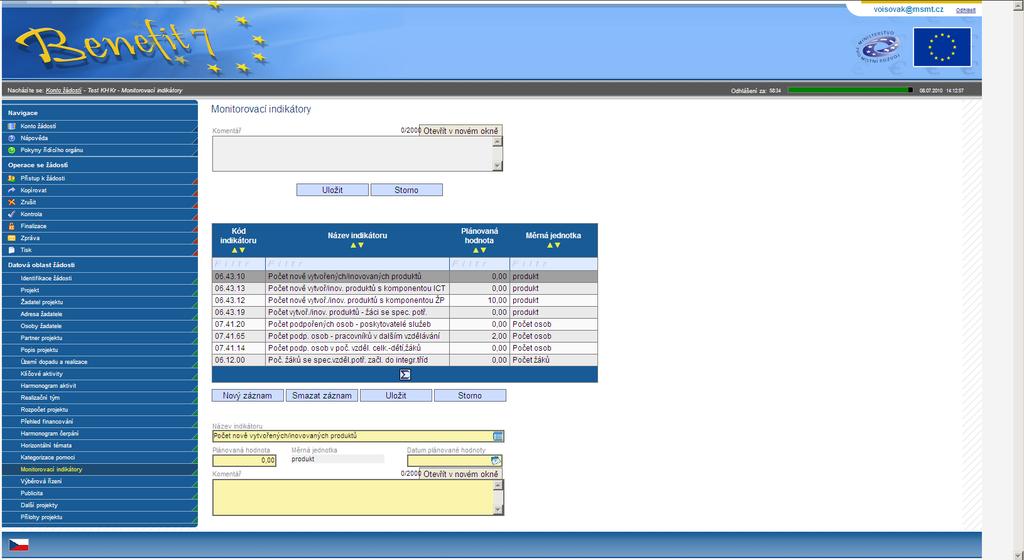Select row 'Počet nově vytvoř./inov. produktů s komponentou ŽP'
1024x560 pixels.
(x=405, y=300)
